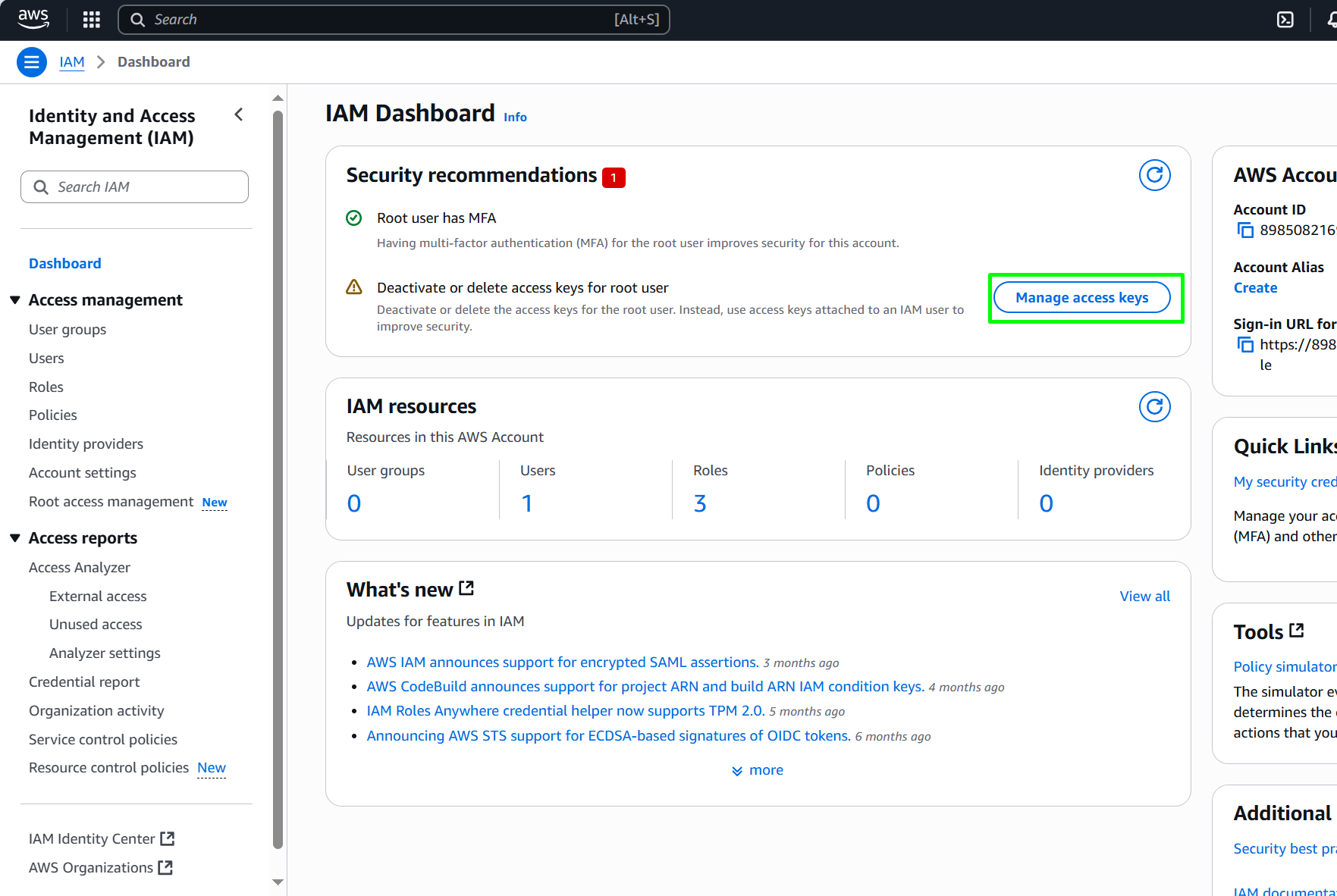The image size is (1337, 896).
Task: Open External access under Access Analyzer
Action: (x=98, y=597)
